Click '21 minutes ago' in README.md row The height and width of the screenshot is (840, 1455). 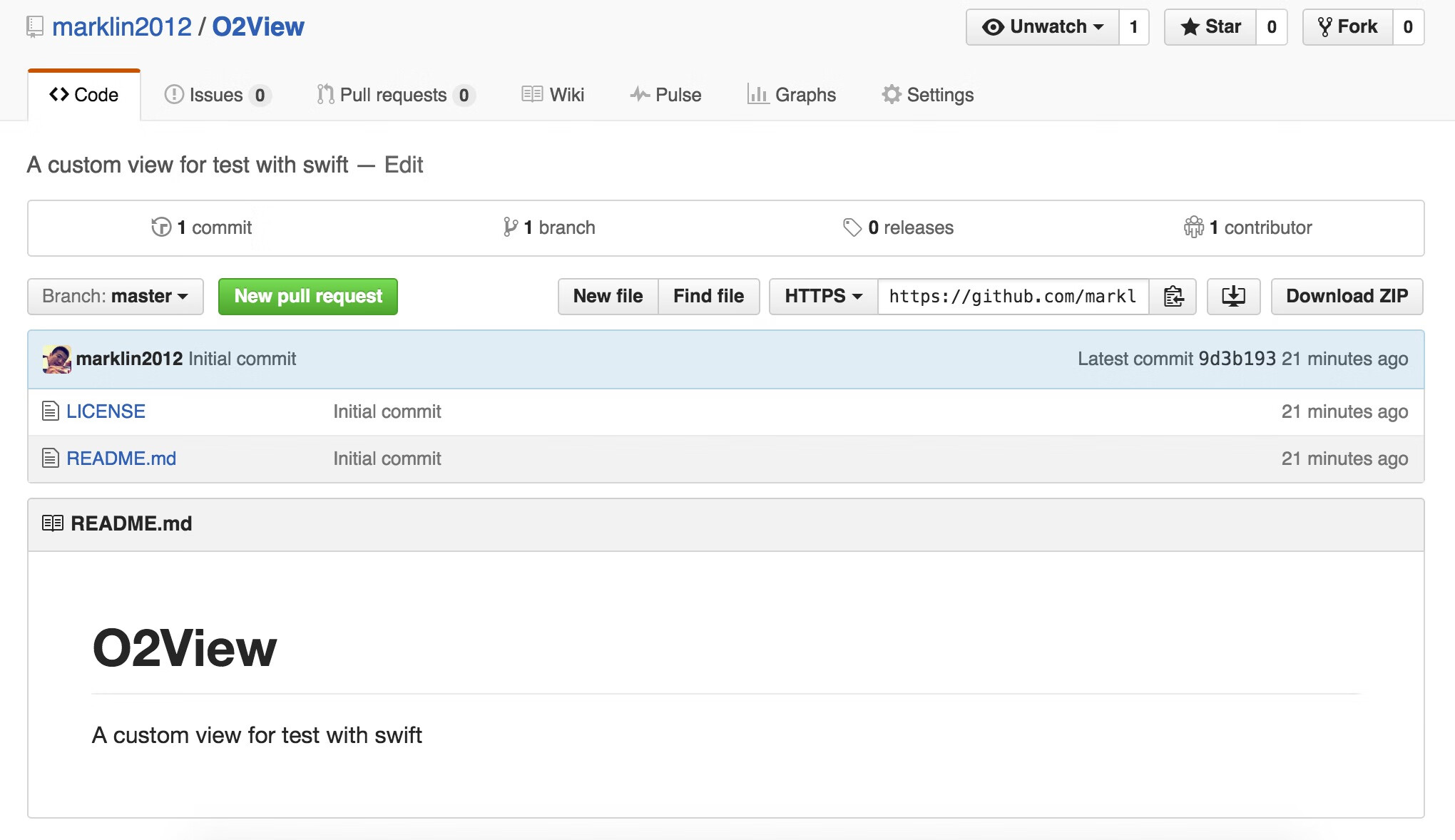pos(1345,459)
